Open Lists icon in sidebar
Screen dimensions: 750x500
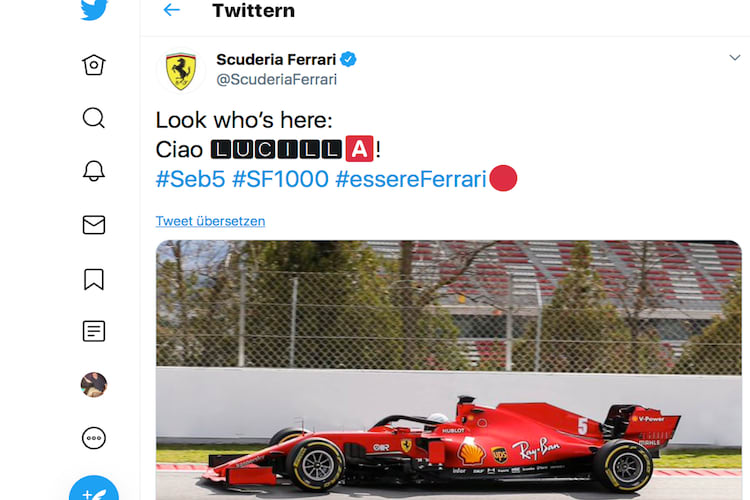point(94,331)
